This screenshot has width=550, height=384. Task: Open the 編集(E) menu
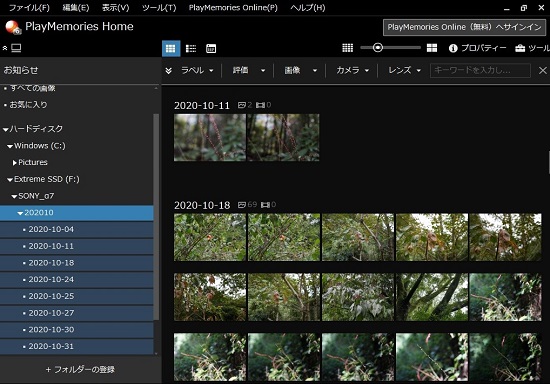(x=76, y=8)
